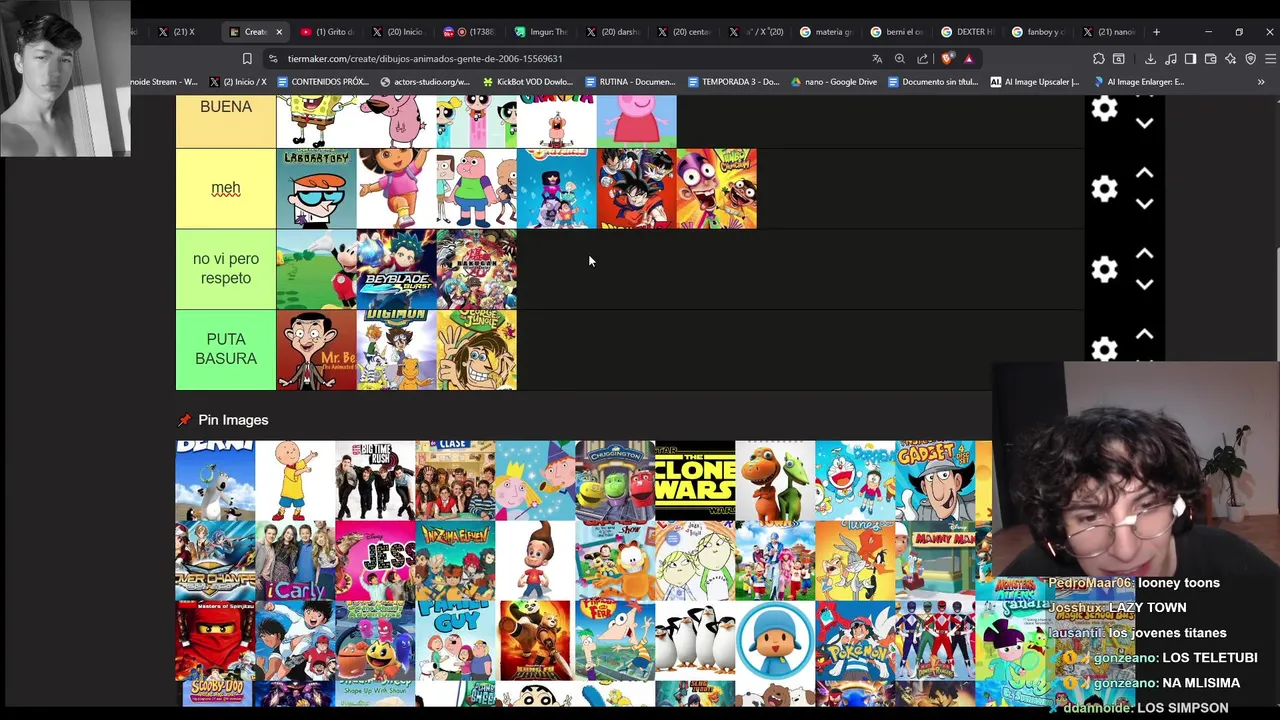Image resolution: width=1280 pixels, height=720 pixels.
Task: Select Fanboy and Chum Chum image in meh tier
Action: point(716,188)
